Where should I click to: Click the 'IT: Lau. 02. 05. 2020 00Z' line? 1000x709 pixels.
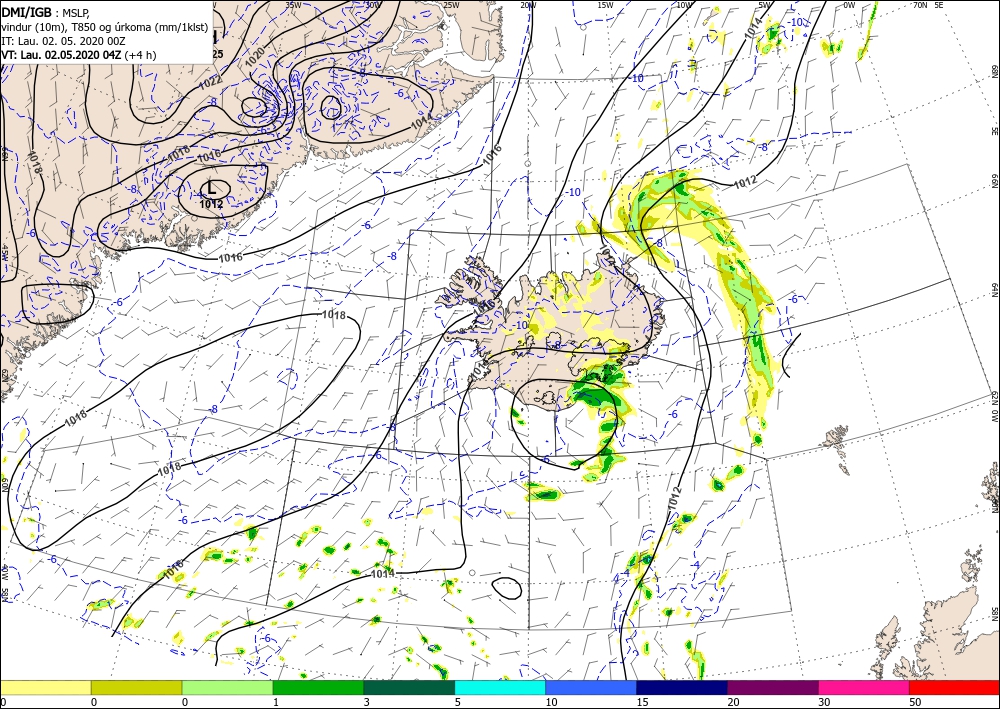(x=63, y=41)
